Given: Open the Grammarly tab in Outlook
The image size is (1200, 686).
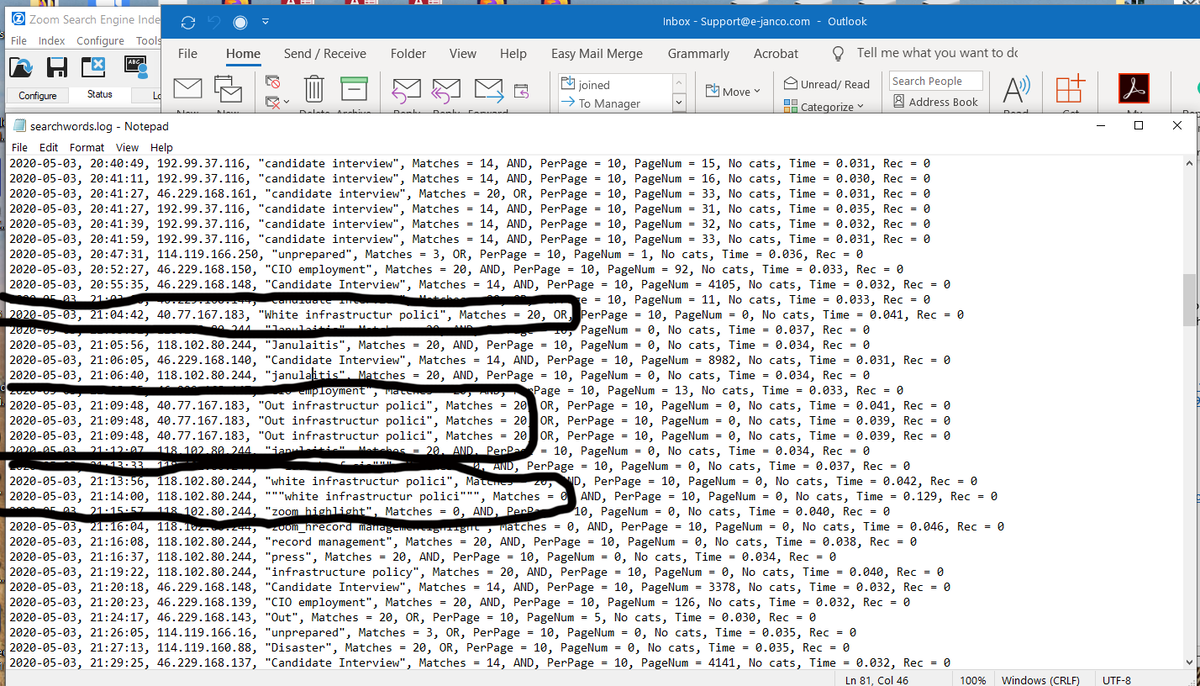Looking at the screenshot, I should click(x=698, y=54).
